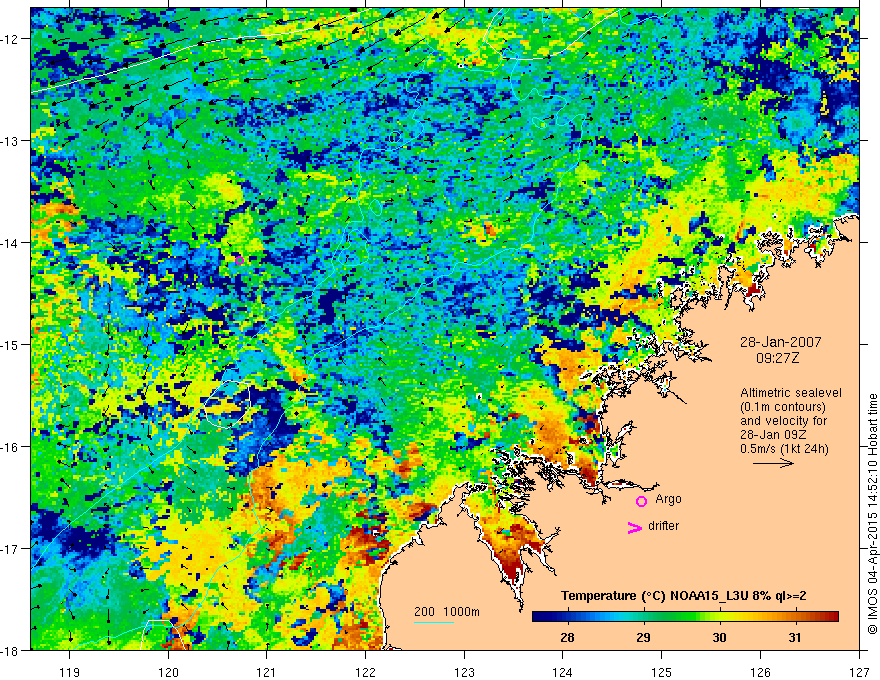Click the latitude axis label "-12"

point(11,39)
